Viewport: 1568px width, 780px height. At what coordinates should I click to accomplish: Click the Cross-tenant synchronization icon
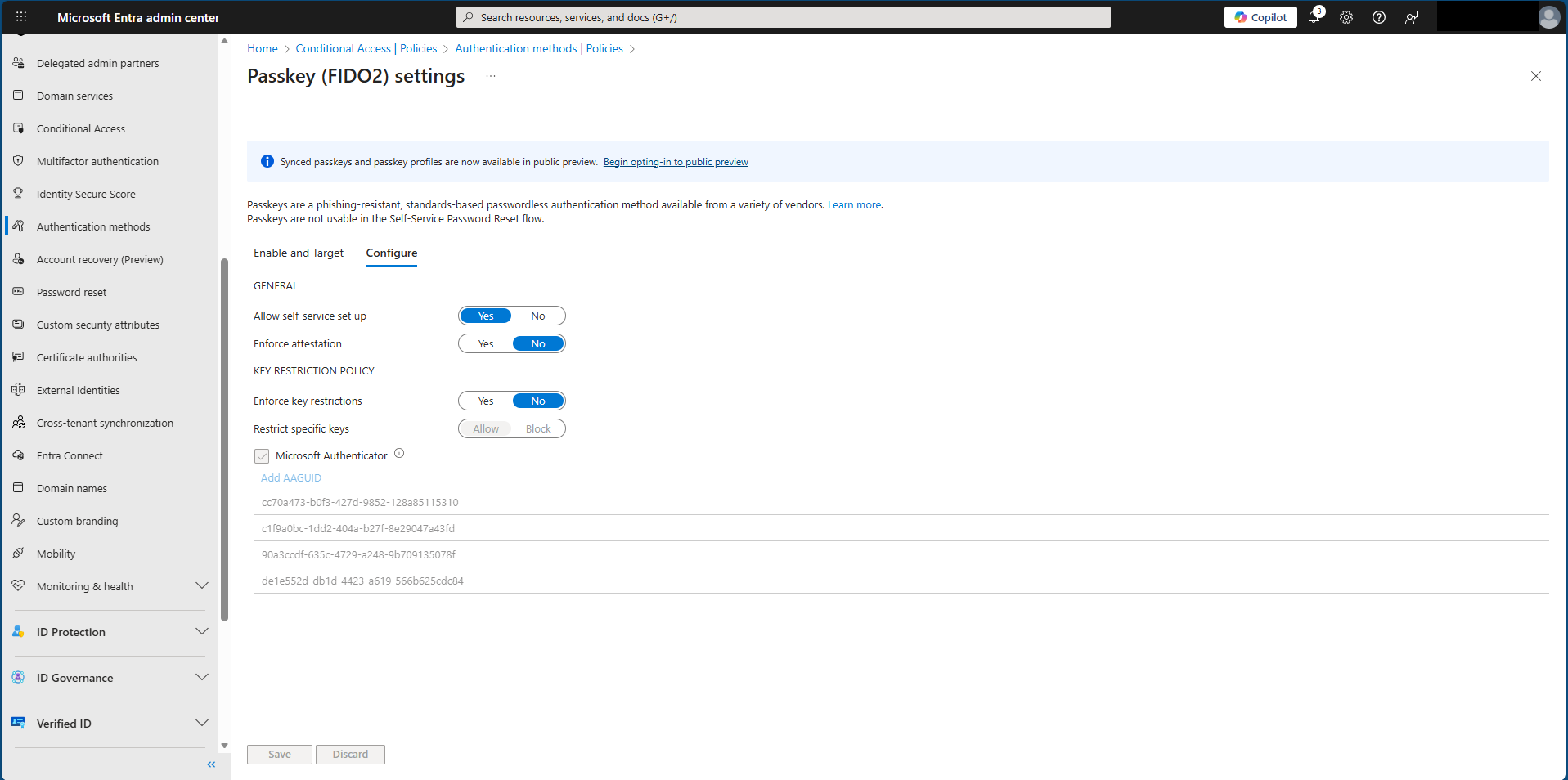pos(18,423)
